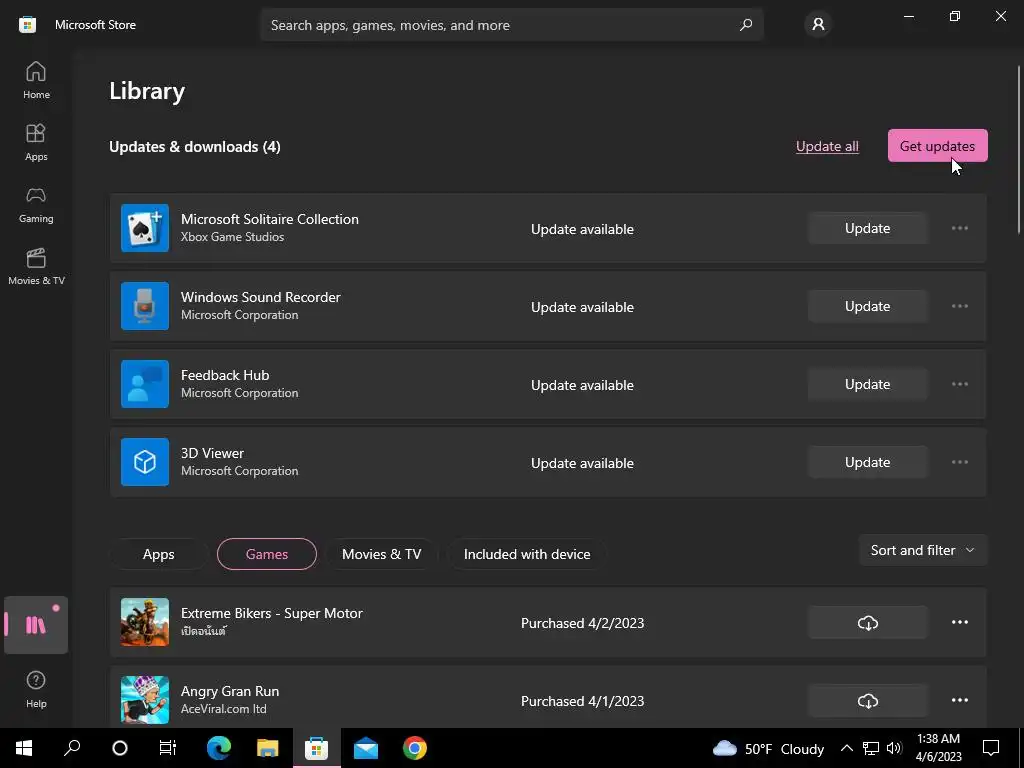Click the Update all link
The image size is (1024, 768).
827,146
